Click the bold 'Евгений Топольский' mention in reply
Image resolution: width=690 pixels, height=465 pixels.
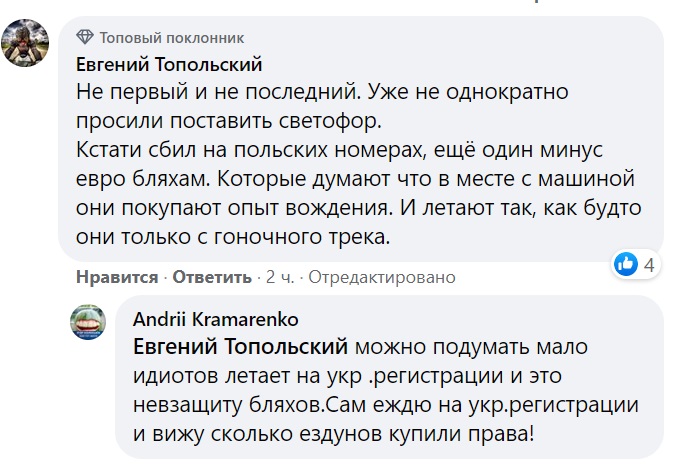click(x=240, y=346)
